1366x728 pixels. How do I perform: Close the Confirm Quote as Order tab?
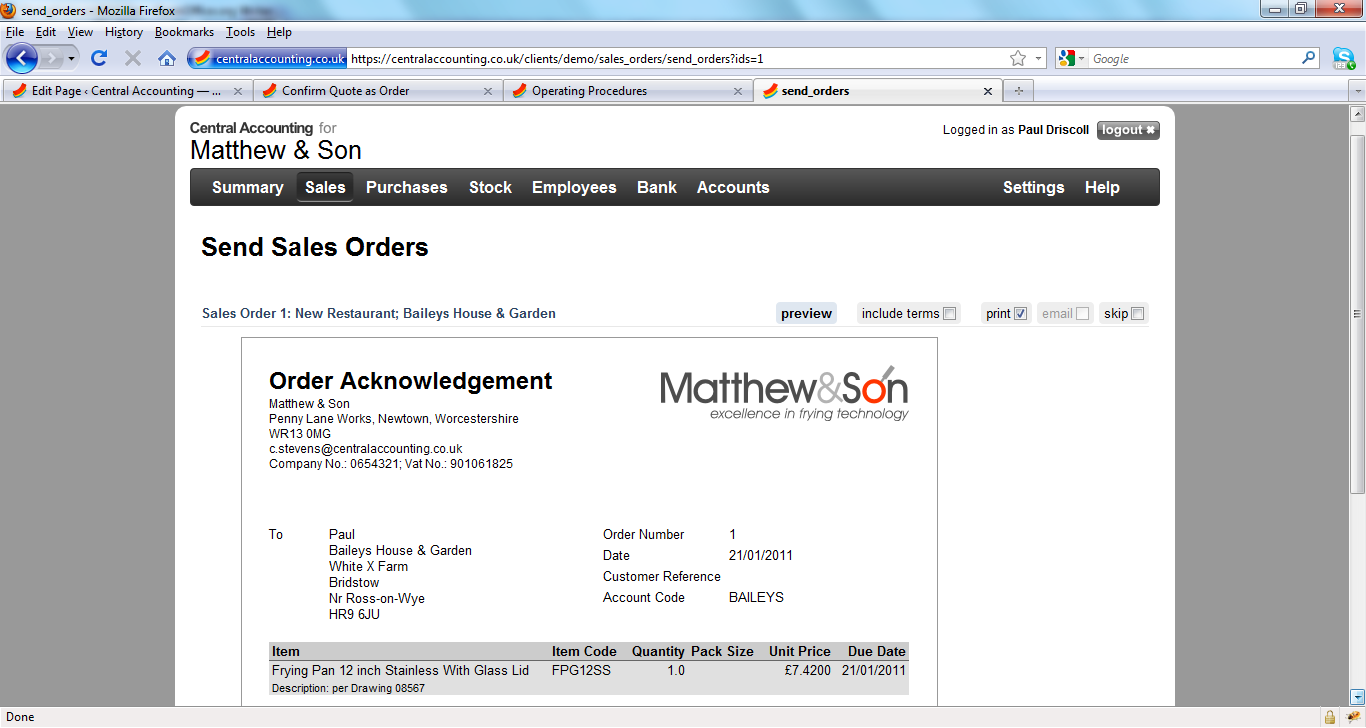[x=488, y=91]
